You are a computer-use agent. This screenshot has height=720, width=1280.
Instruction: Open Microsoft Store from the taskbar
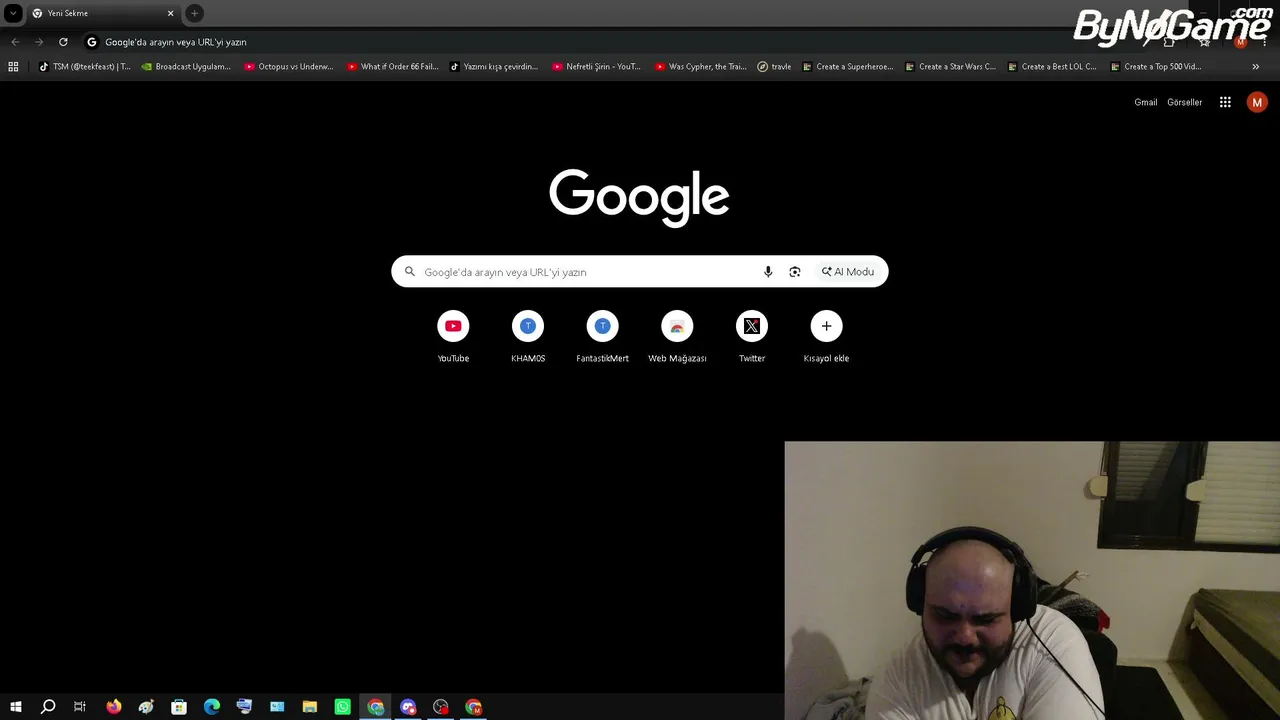click(x=179, y=707)
